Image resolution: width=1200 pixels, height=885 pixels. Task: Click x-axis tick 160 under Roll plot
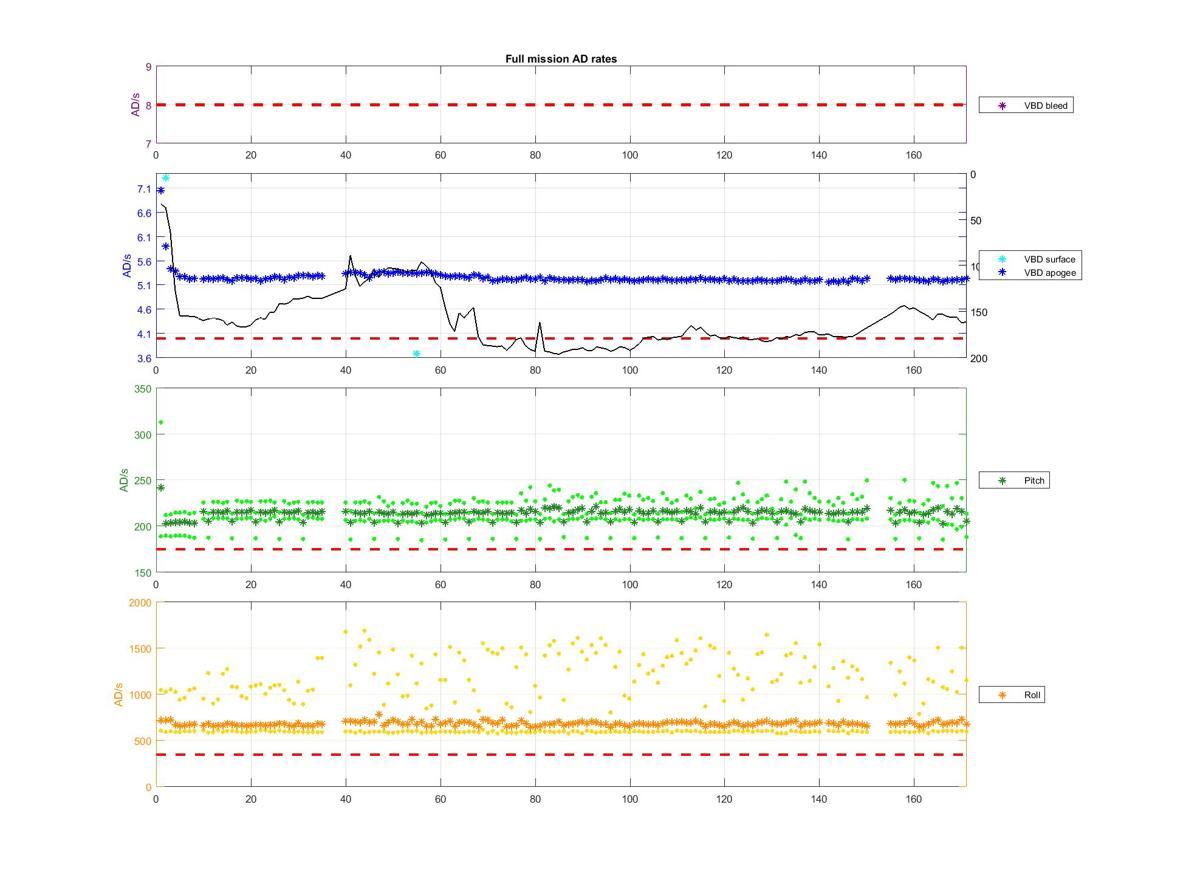pos(914,799)
